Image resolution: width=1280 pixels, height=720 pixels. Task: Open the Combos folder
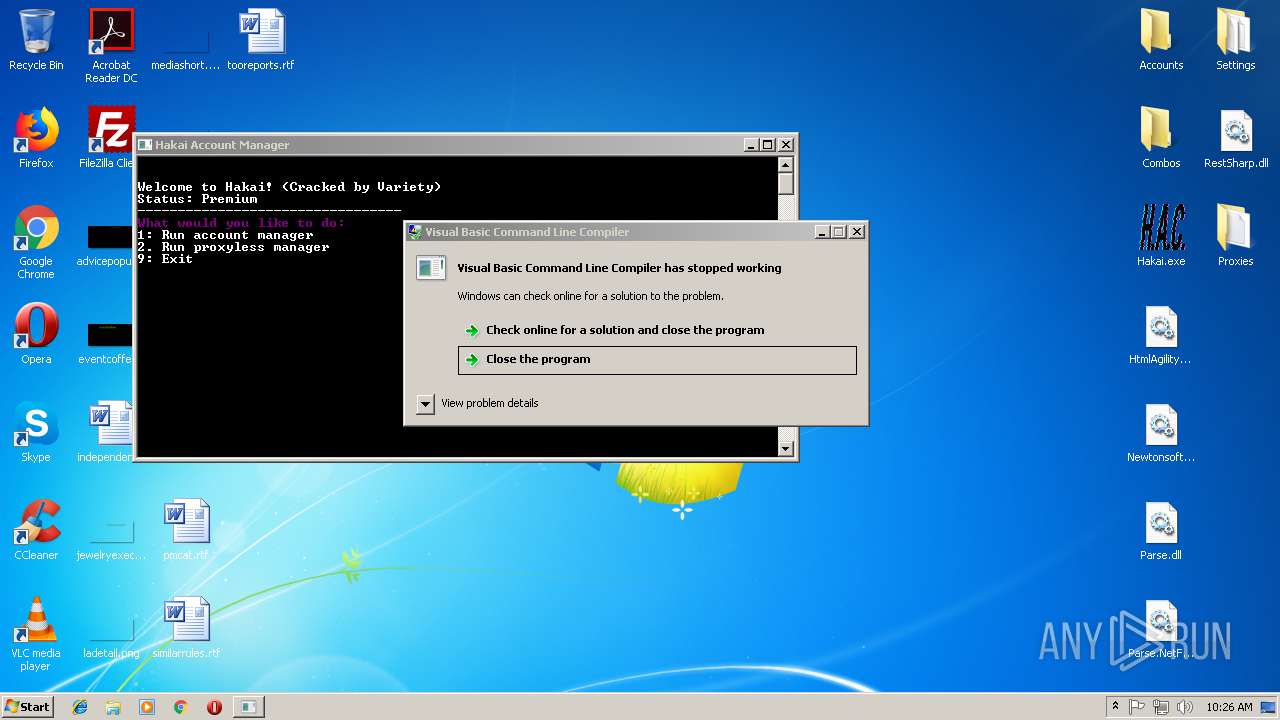[1161, 138]
